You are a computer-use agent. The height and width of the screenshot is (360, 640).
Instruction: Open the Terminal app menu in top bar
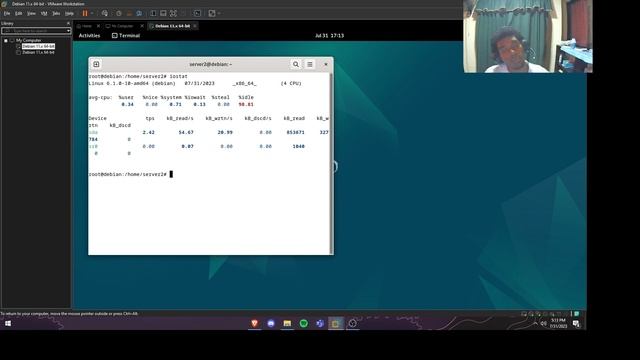[126, 36]
